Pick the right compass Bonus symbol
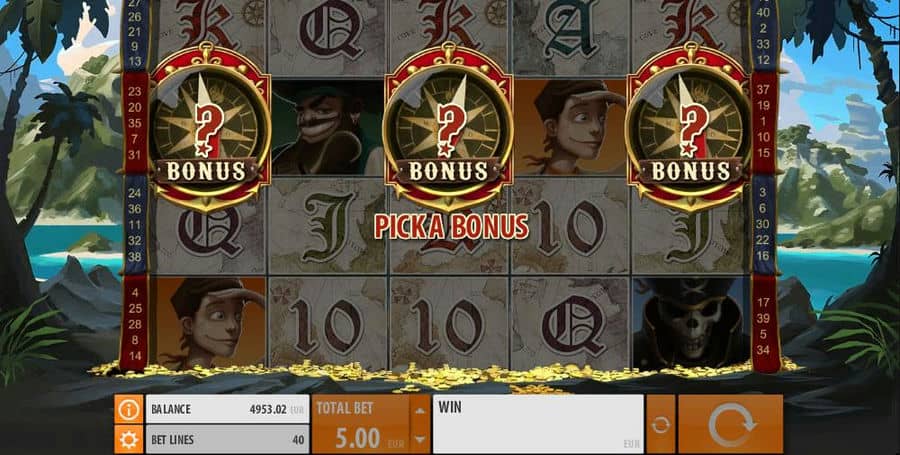This screenshot has height=455, width=900. click(x=688, y=127)
